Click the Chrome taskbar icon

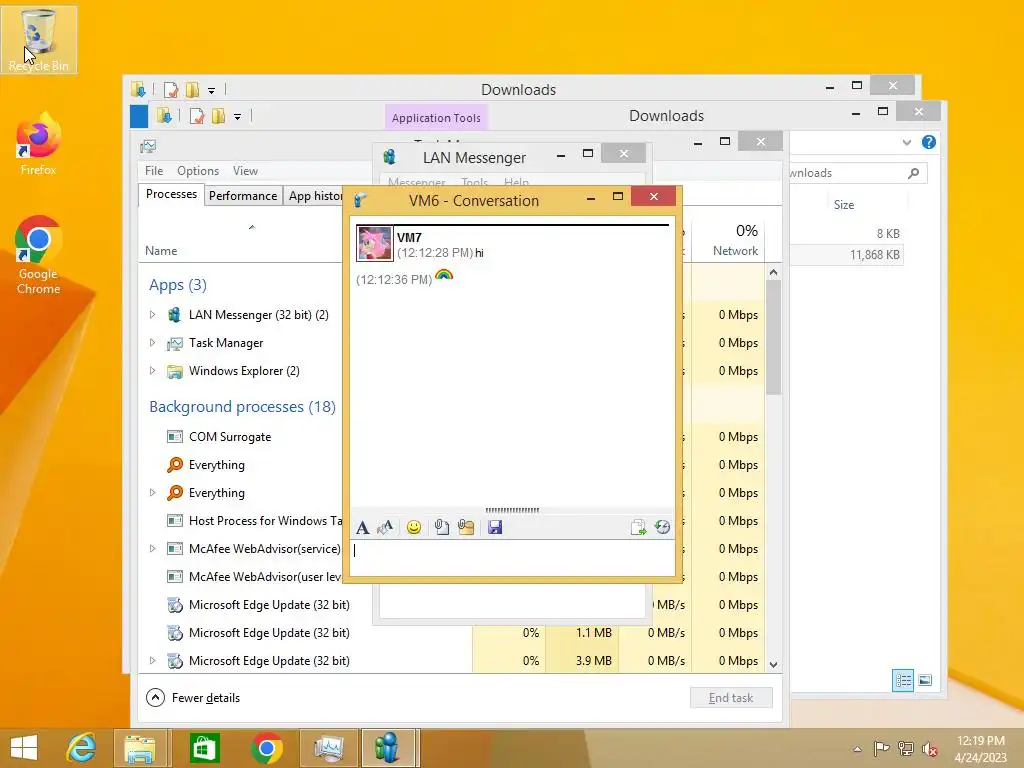pyautogui.click(x=266, y=748)
